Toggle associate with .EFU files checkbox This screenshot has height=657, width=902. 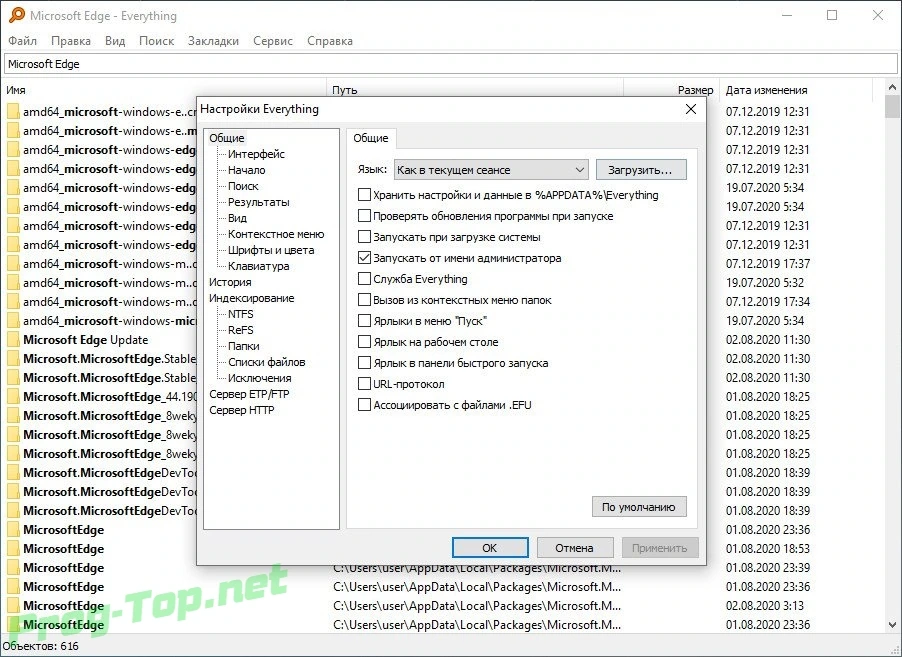tap(364, 404)
